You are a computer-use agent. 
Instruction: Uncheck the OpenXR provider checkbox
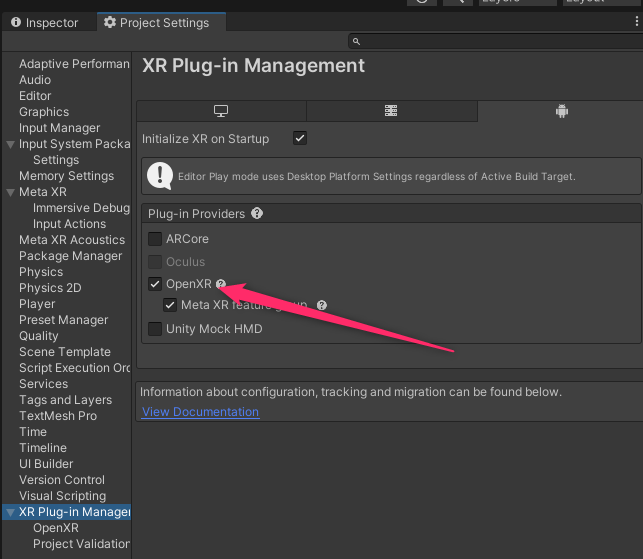point(155,284)
